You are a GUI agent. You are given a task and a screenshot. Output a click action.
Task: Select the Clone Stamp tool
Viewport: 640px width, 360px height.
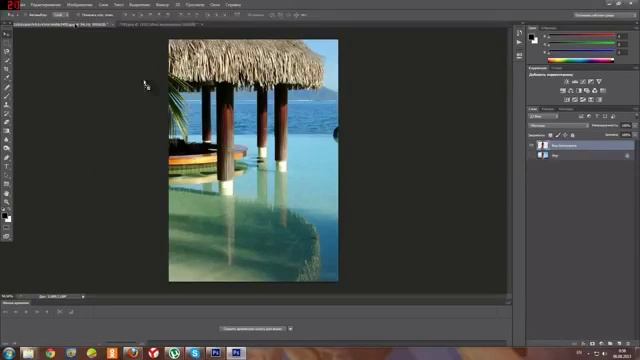[7, 104]
